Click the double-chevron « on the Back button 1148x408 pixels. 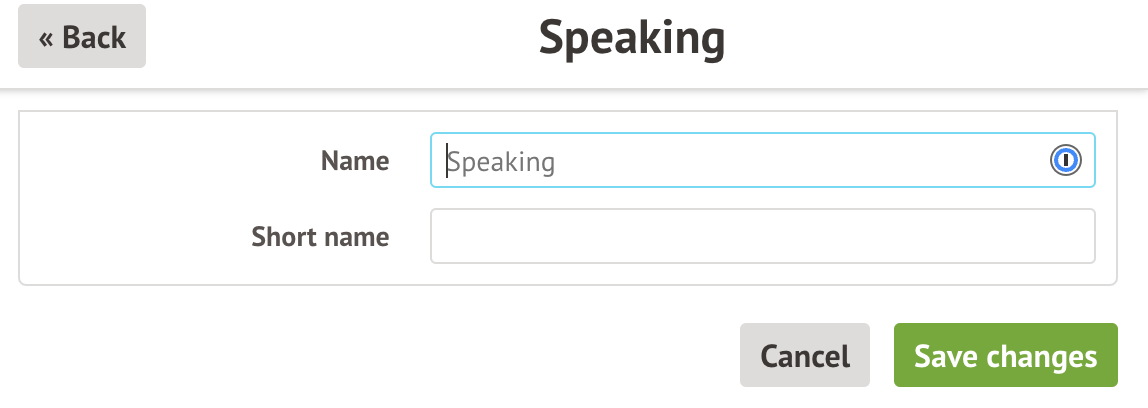click(x=46, y=38)
